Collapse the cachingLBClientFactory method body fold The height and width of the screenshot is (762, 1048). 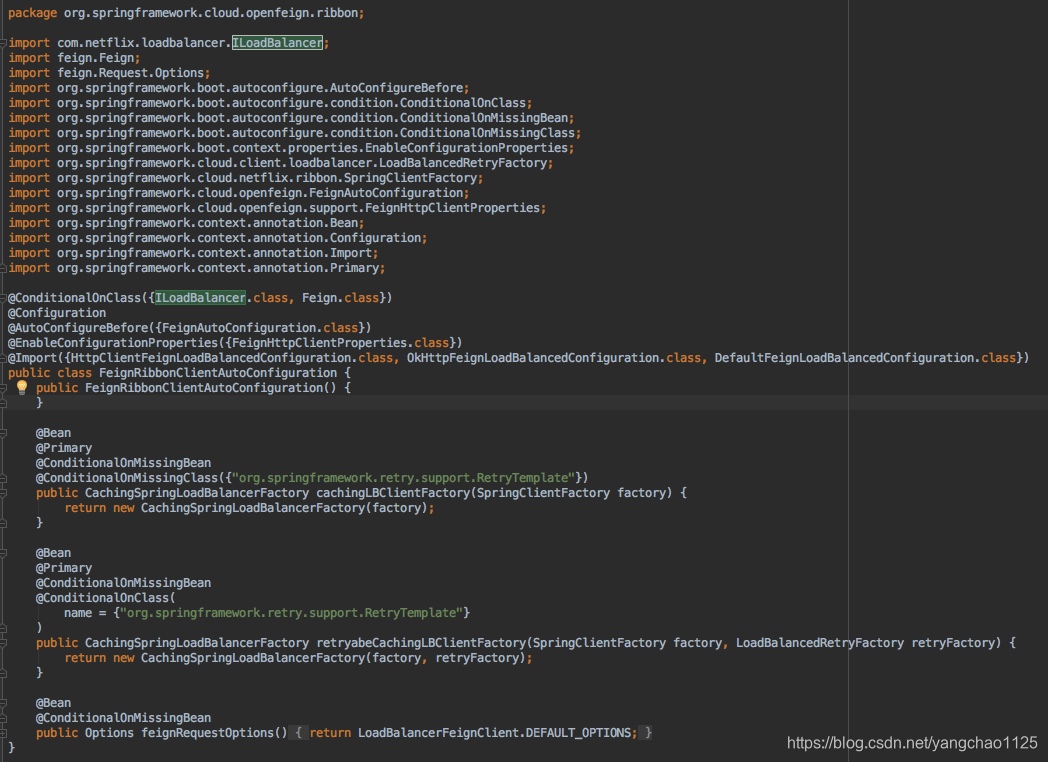pyautogui.click(x=3, y=493)
